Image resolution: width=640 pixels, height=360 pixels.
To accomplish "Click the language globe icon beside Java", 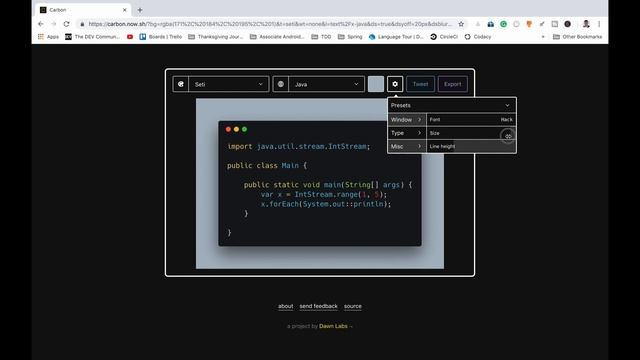I will [x=281, y=84].
